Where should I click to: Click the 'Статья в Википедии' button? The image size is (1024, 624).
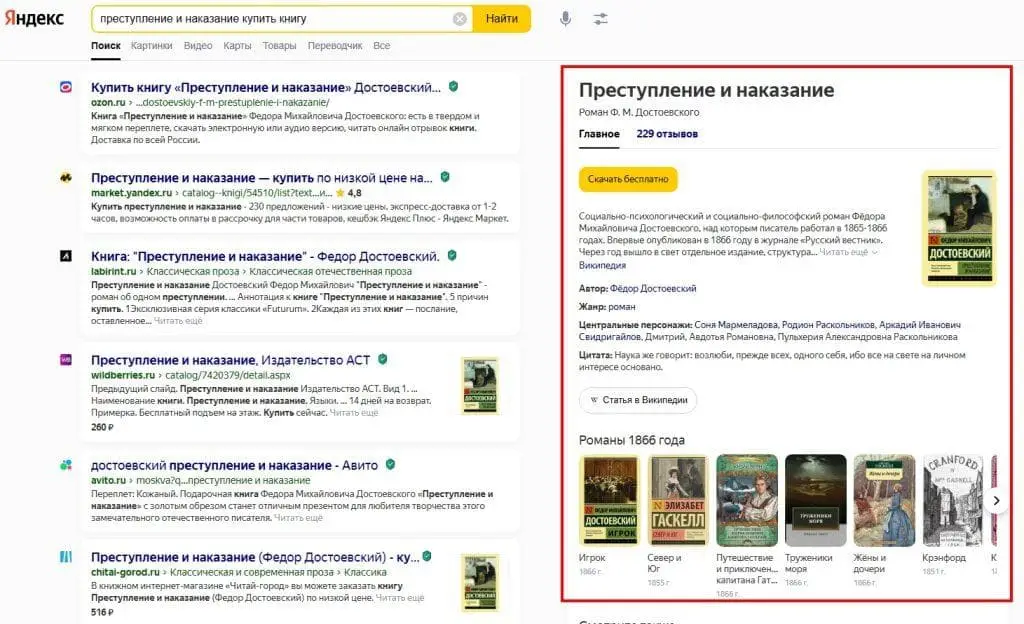637,400
